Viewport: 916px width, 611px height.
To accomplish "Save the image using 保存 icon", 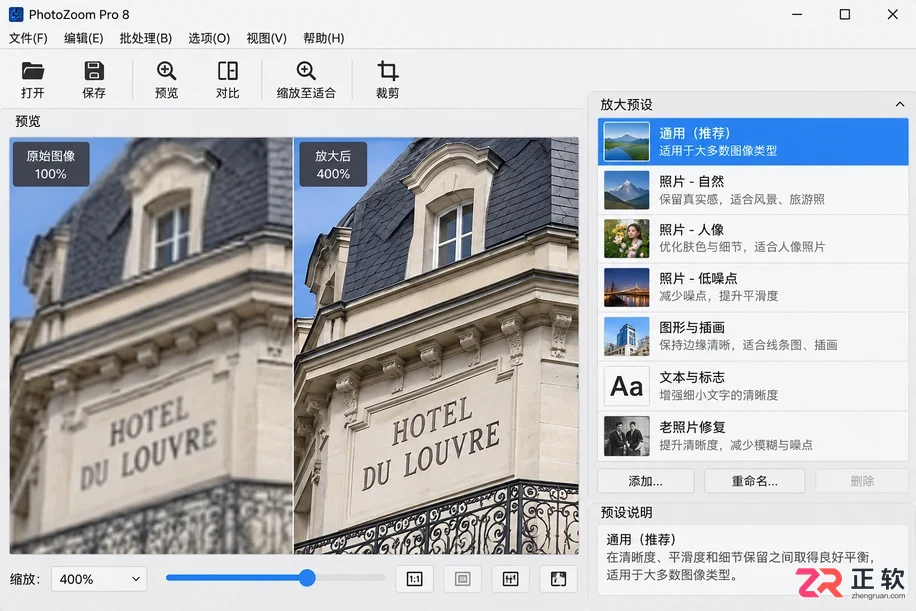I will coord(93,71).
